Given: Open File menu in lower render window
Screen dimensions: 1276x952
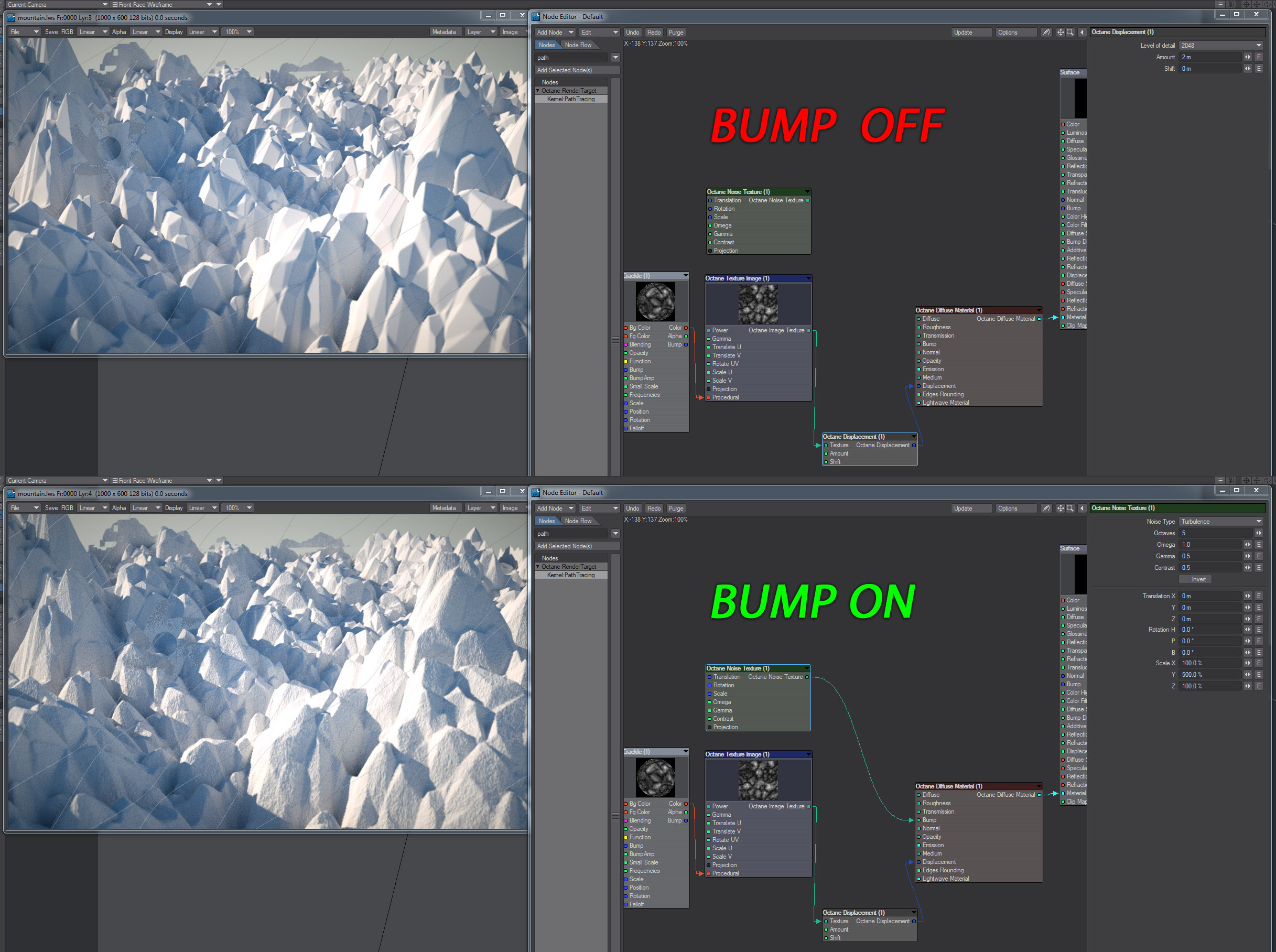Looking at the screenshot, I should (x=24, y=507).
